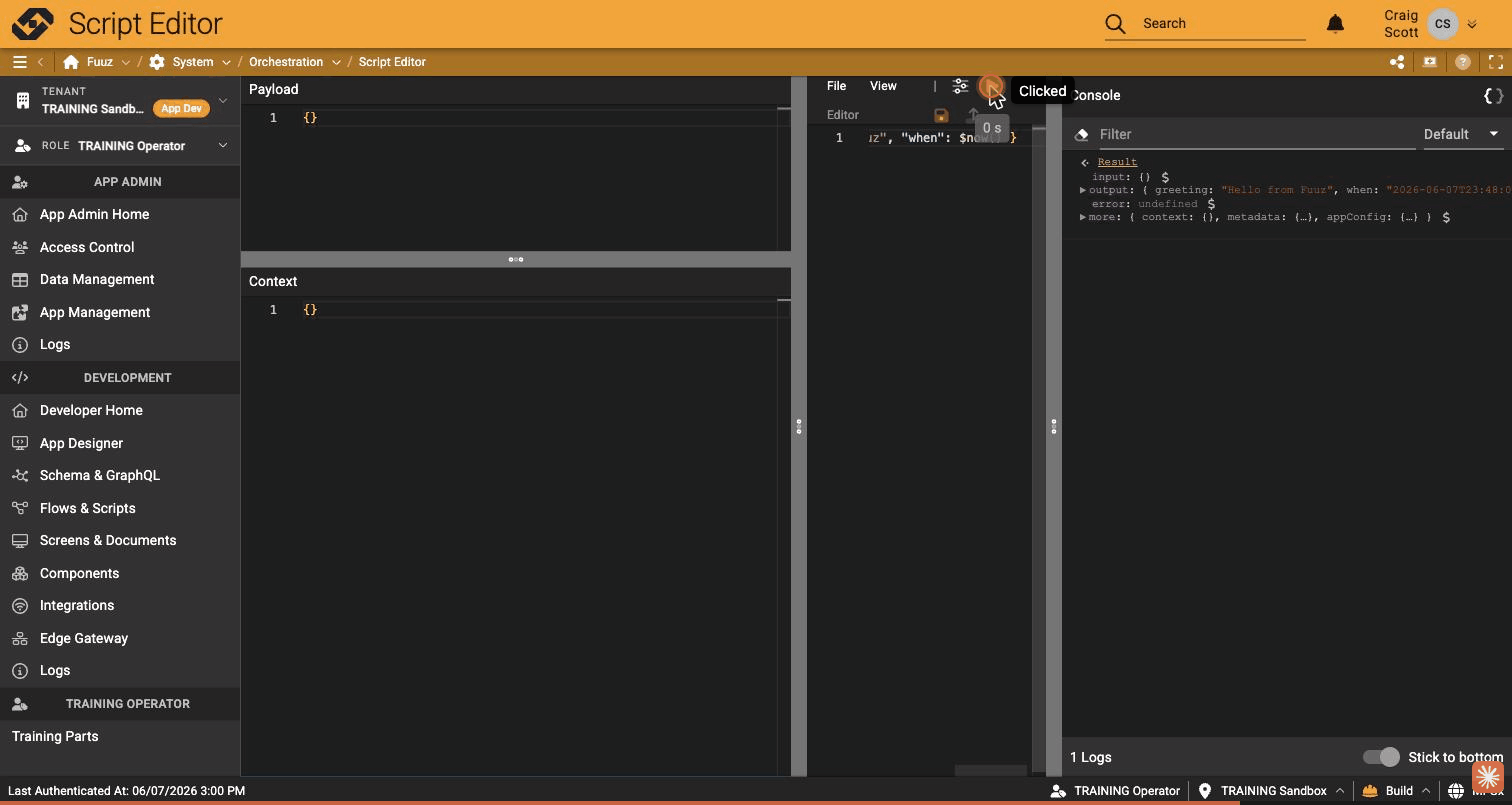Open the help question mark icon
1512x805 pixels.
[1463, 62]
